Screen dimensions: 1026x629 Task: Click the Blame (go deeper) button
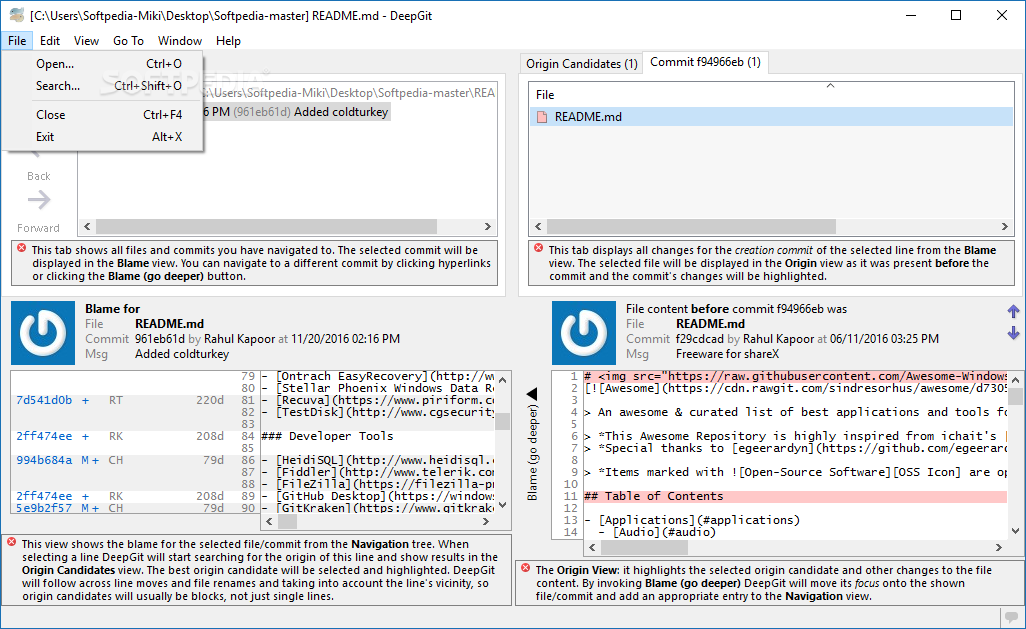pyautogui.click(x=533, y=445)
